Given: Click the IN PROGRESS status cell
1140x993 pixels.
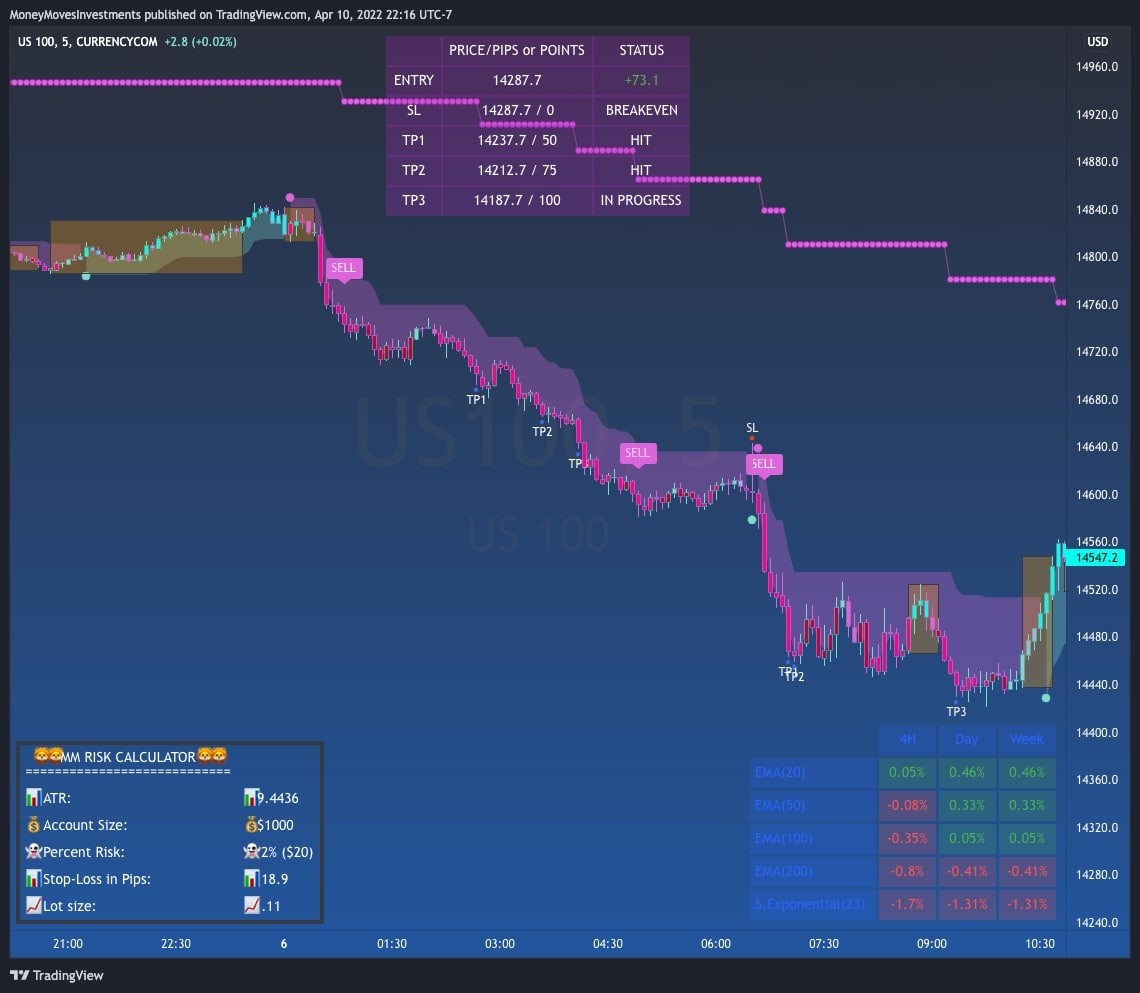Looking at the screenshot, I should click(x=641, y=199).
